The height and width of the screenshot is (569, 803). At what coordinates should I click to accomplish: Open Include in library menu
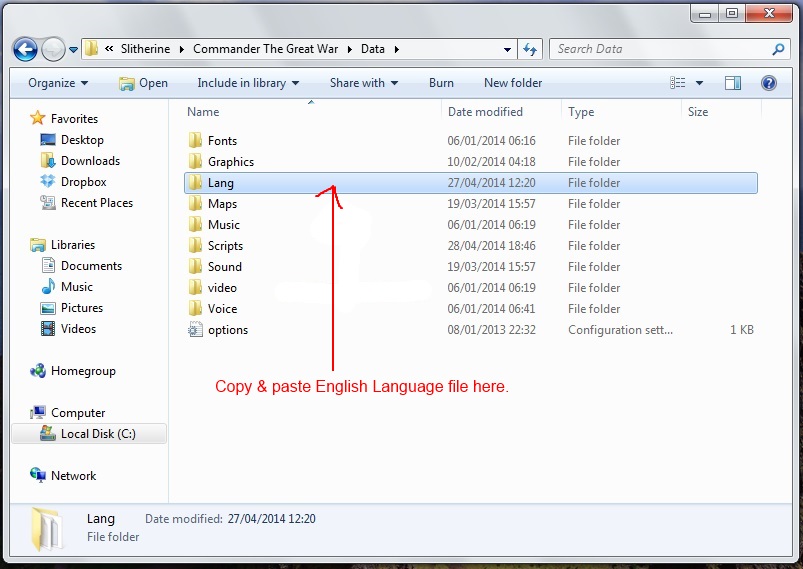(x=248, y=83)
